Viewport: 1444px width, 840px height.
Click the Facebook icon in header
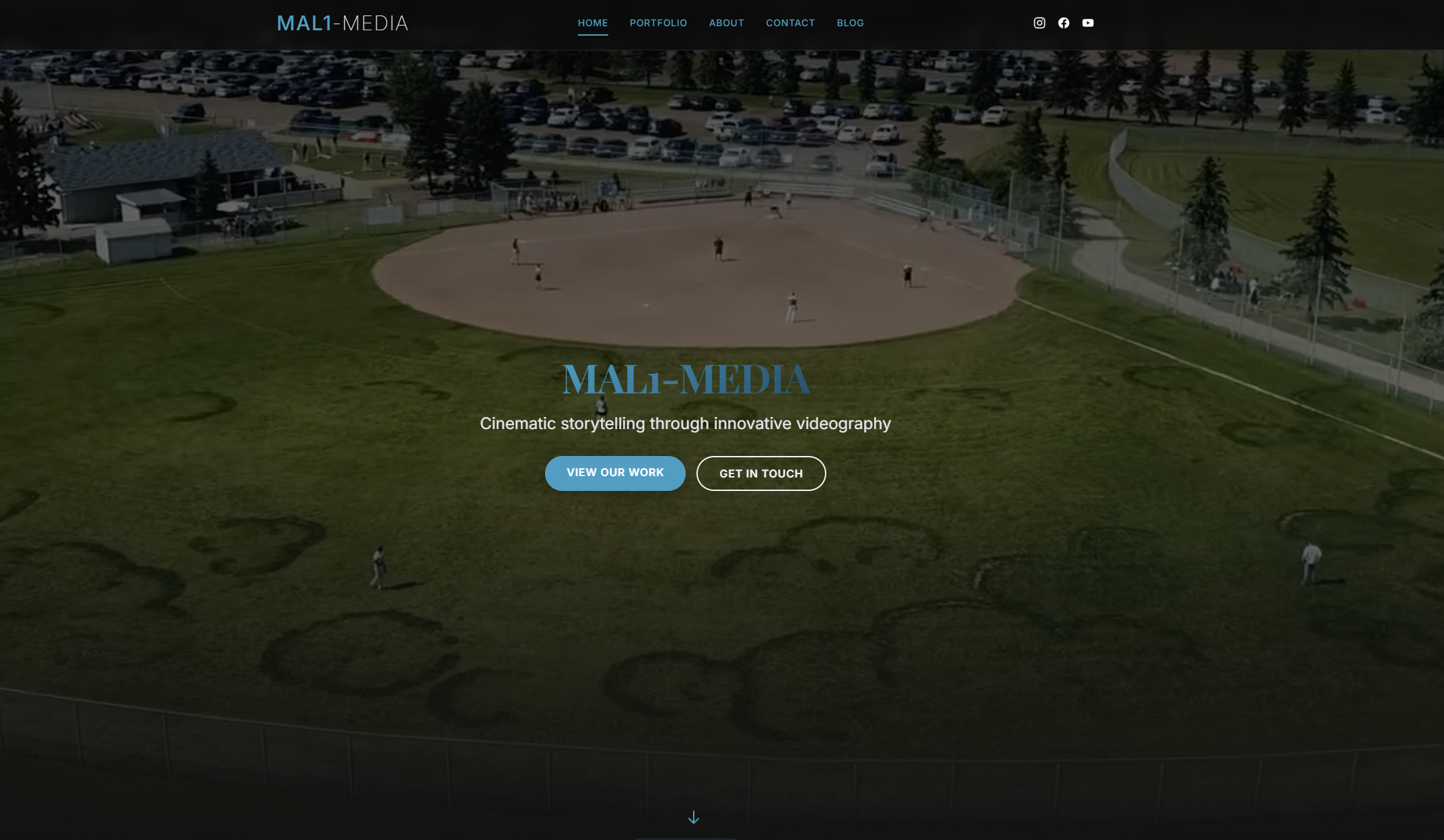[1063, 23]
